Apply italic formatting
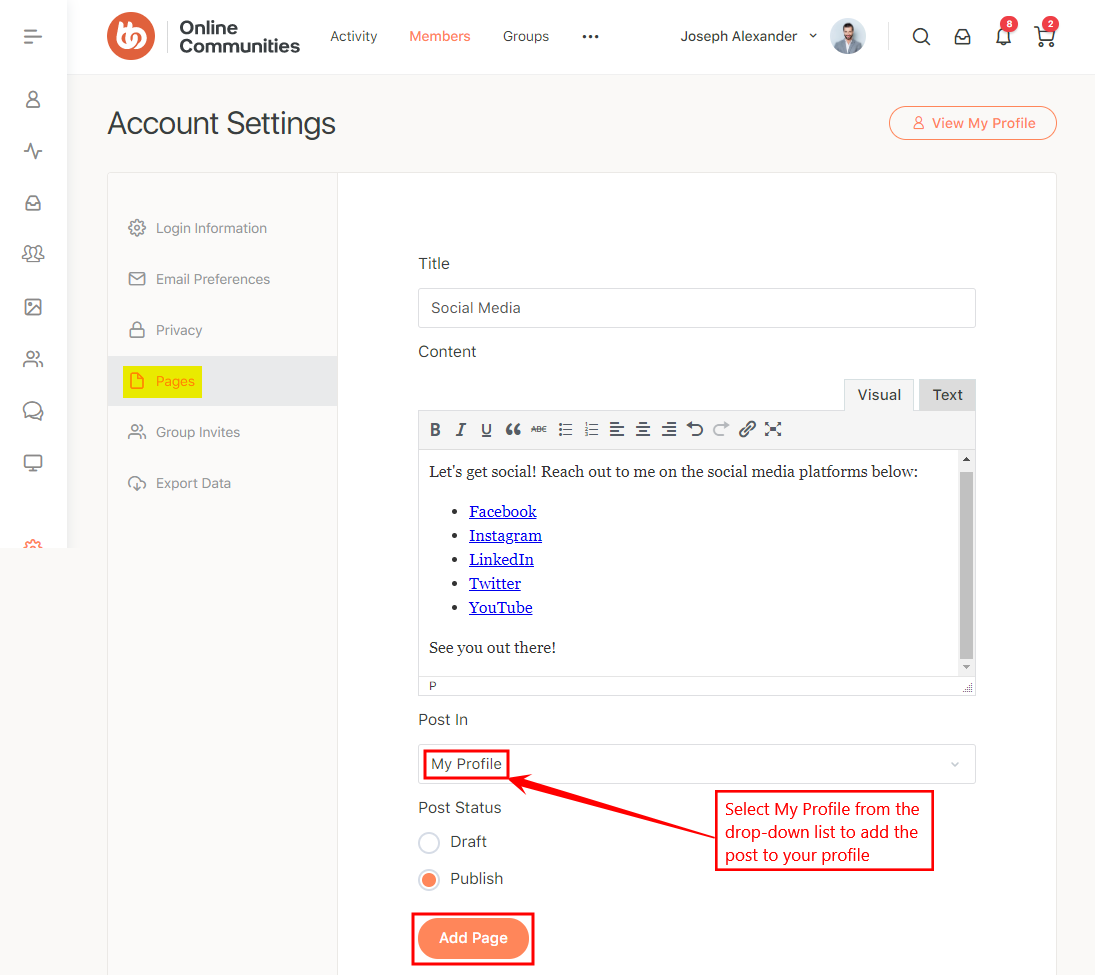Screen dimensions: 1095x975 pyautogui.click(x=461, y=429)
